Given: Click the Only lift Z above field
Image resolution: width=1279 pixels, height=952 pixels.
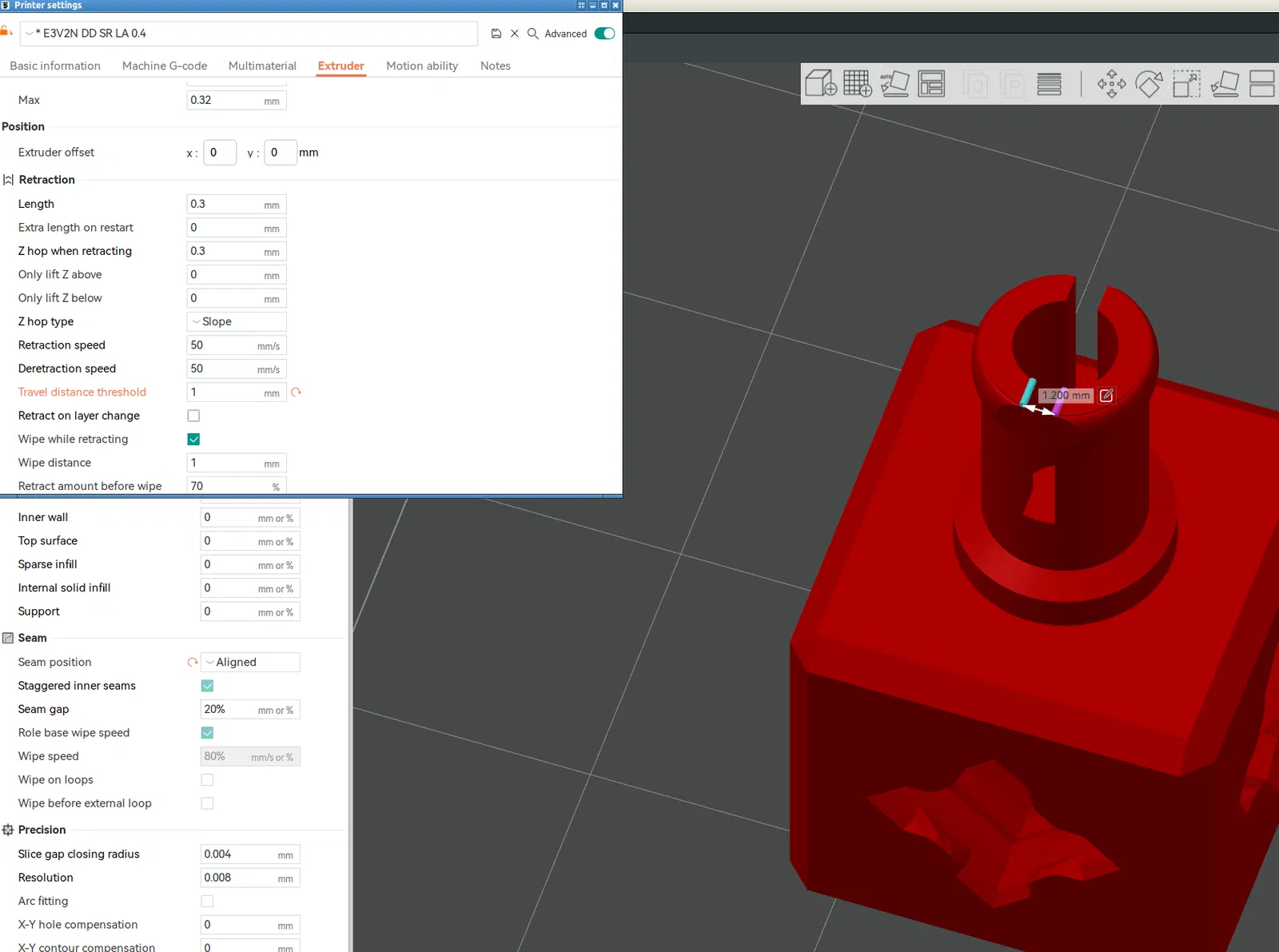Looking at the screenshot, I should tap(237, 275).
